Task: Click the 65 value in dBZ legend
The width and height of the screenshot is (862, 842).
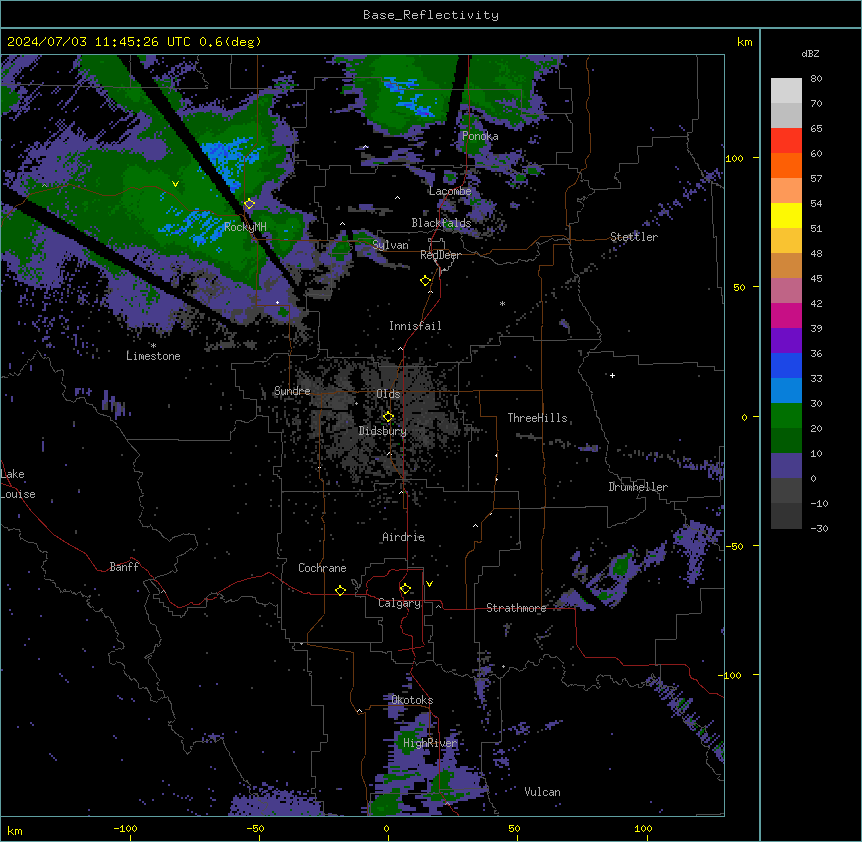Action: click(x=816, y=128)
